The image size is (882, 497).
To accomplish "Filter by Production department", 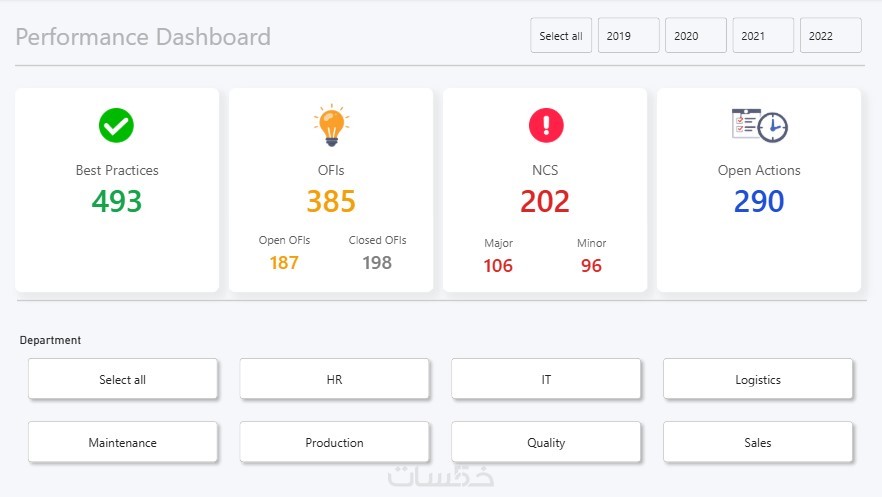I will 334,442.
